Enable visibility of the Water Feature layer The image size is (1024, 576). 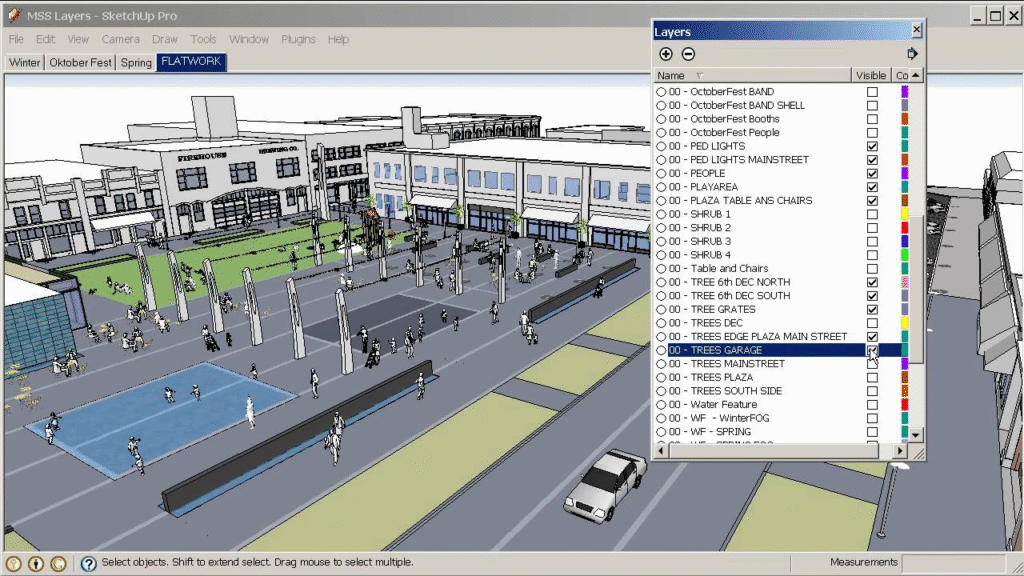(872, 405)
